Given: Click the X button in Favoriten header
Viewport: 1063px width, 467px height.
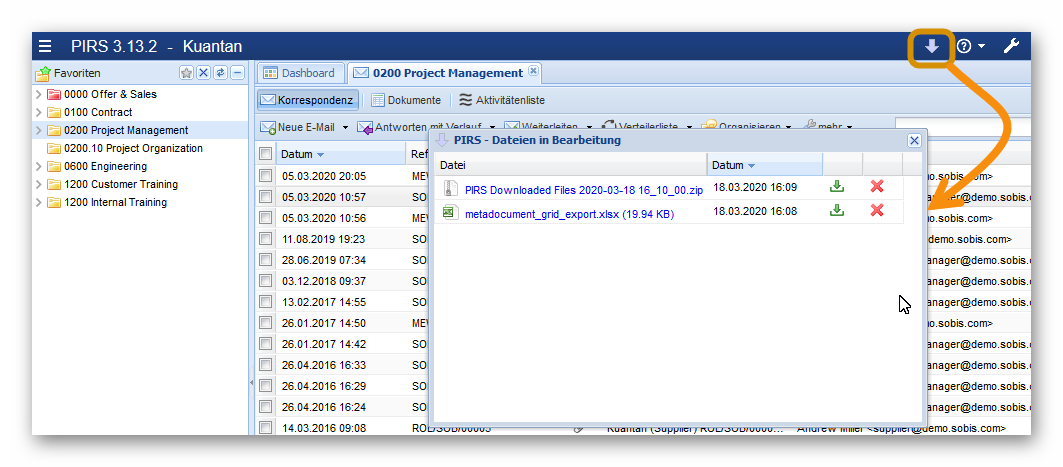Looking at the screenshot, I should (x=203, y=73).
